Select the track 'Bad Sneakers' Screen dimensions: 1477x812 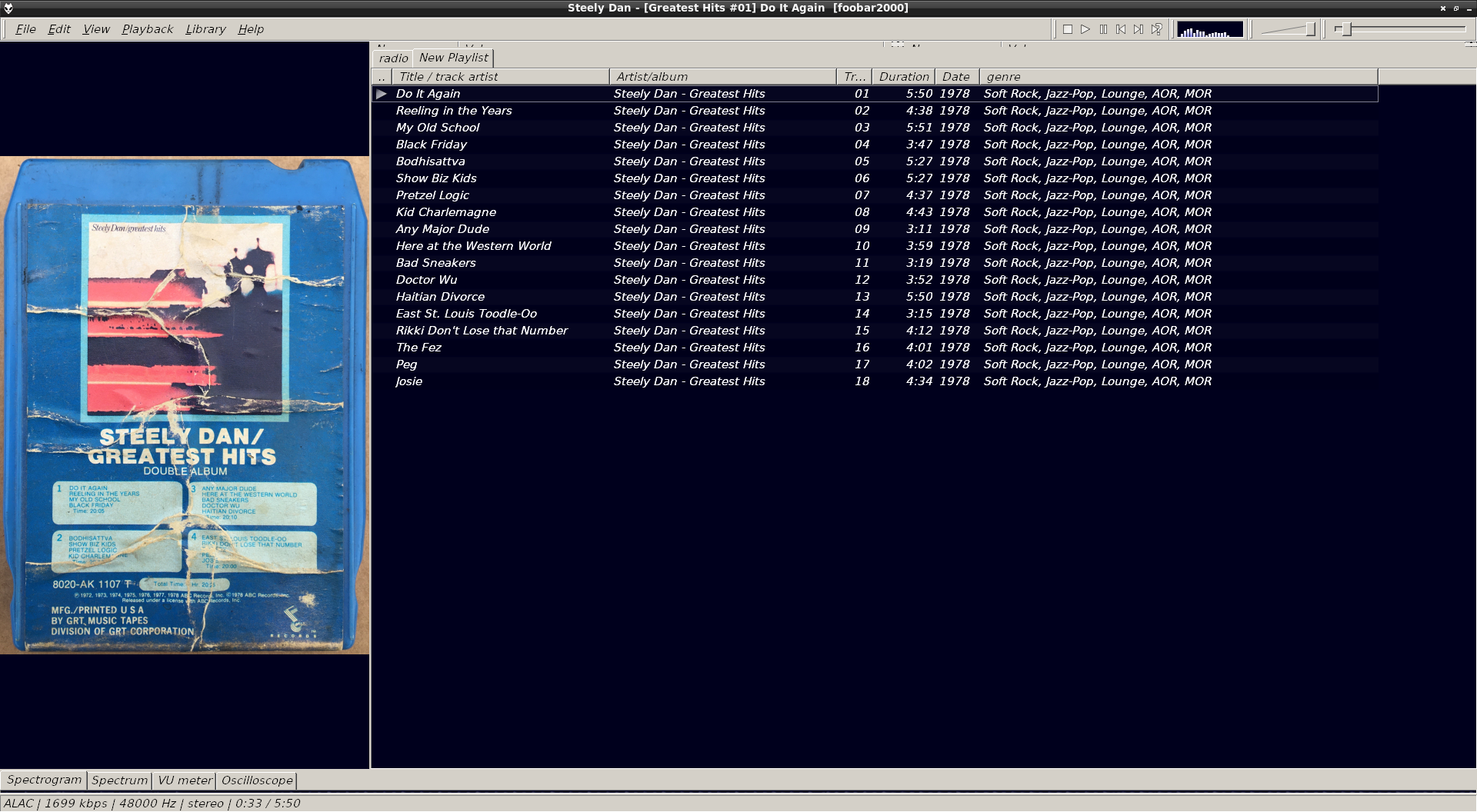click(x=875, y=263)
